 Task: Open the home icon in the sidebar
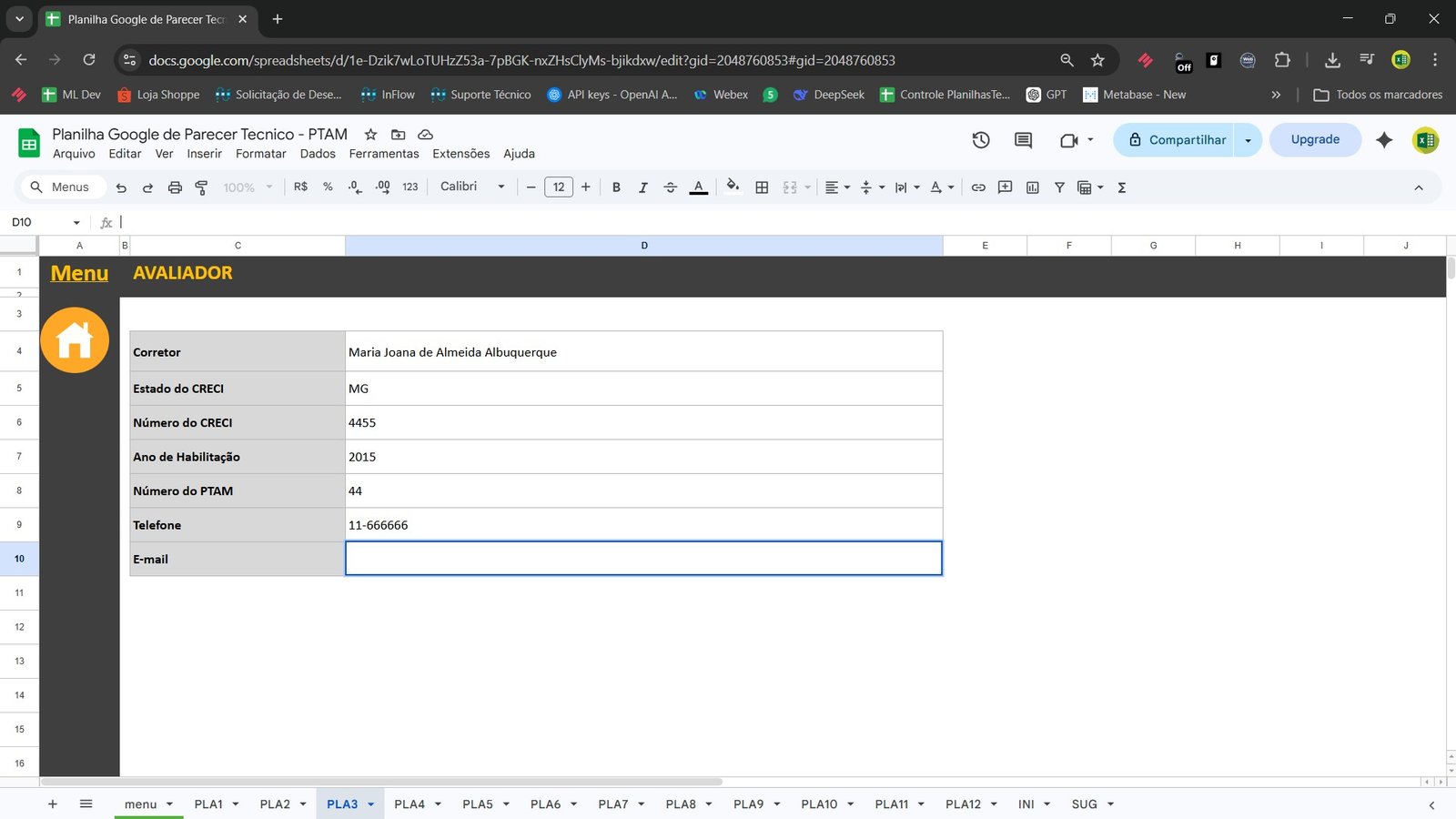(75, 339)
